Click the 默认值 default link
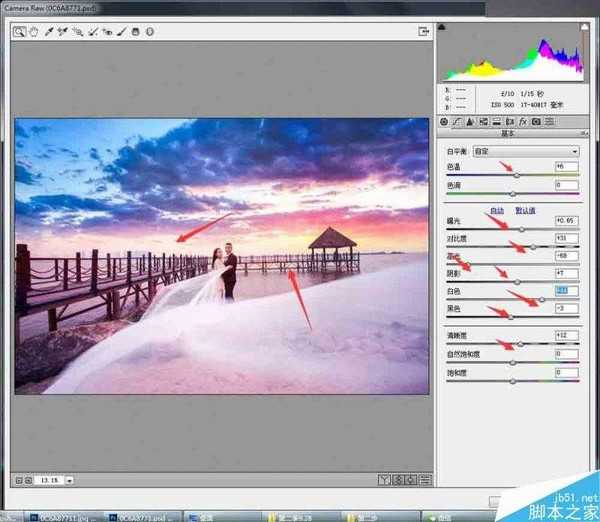This screenshot has width=600, height=522. (x=526, y=210)
